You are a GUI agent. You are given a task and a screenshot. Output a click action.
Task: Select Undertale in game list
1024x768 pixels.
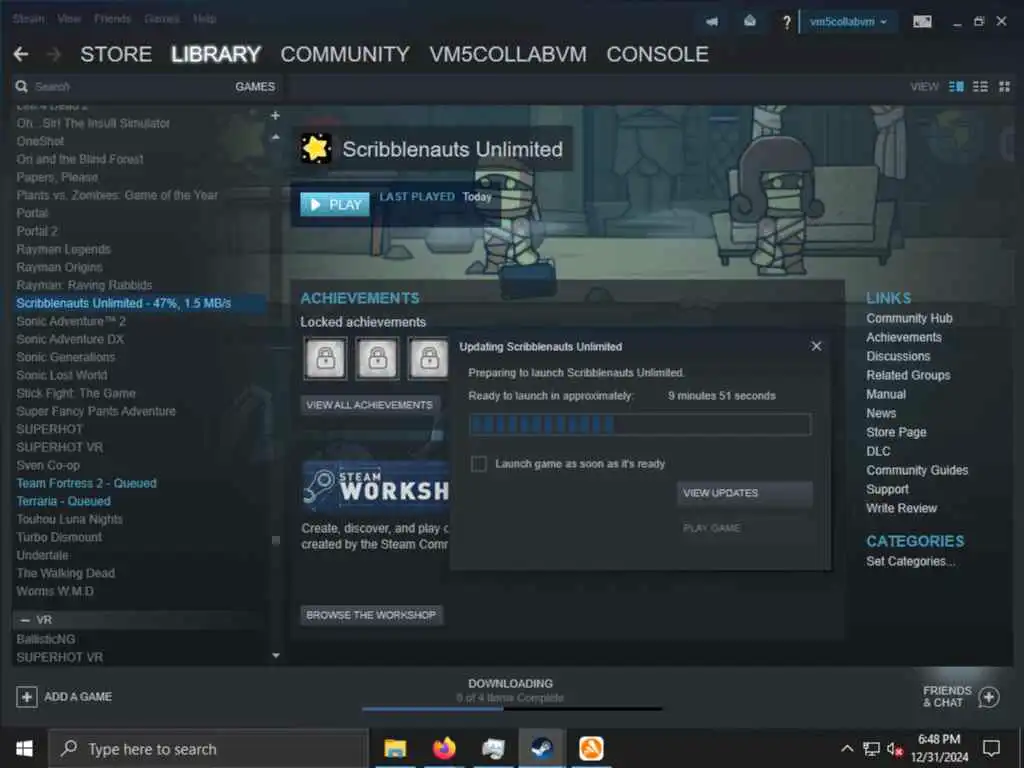(x=42, y=555)
